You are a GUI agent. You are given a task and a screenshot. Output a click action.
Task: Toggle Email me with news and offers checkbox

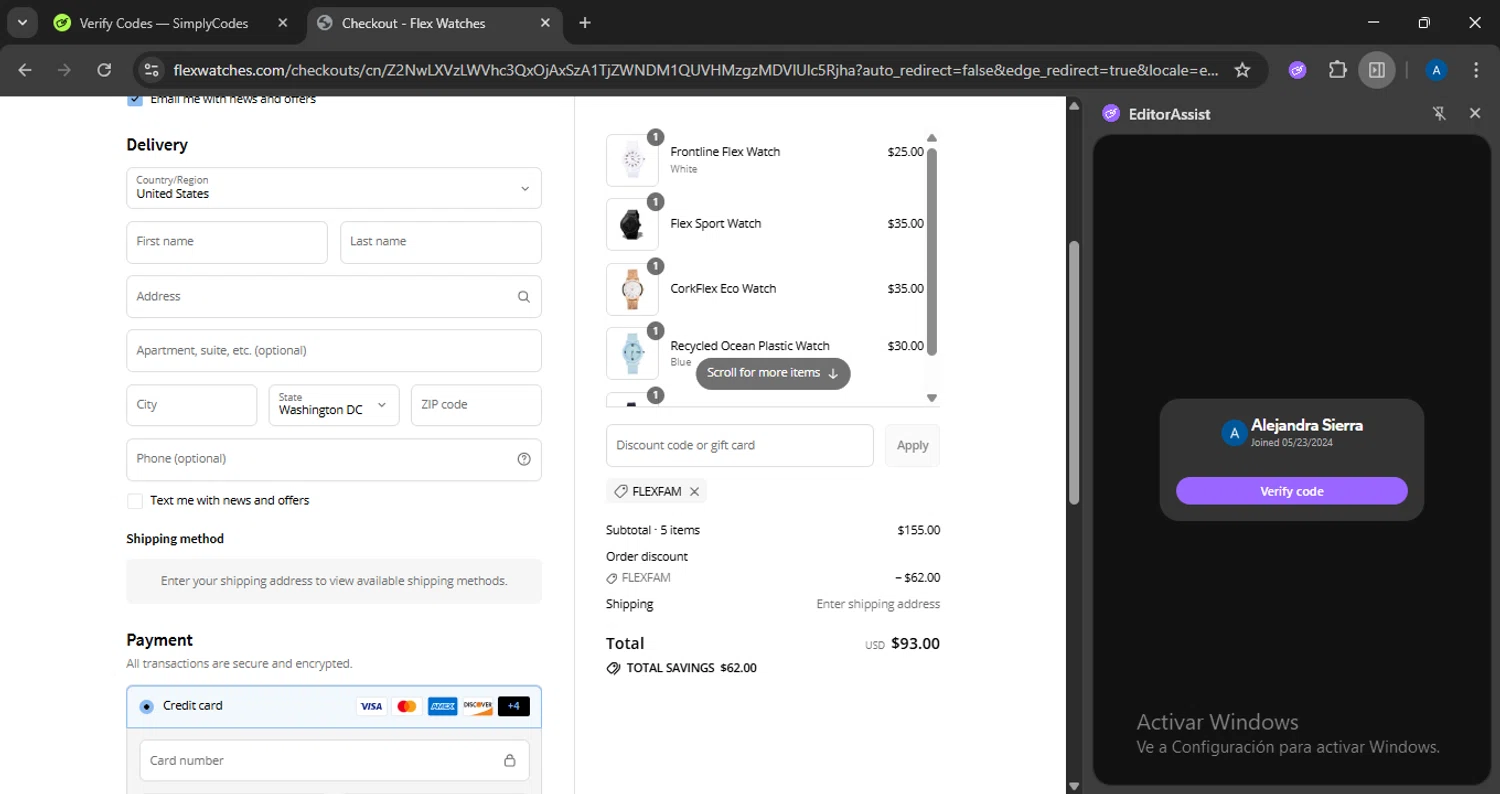(135, 99)
